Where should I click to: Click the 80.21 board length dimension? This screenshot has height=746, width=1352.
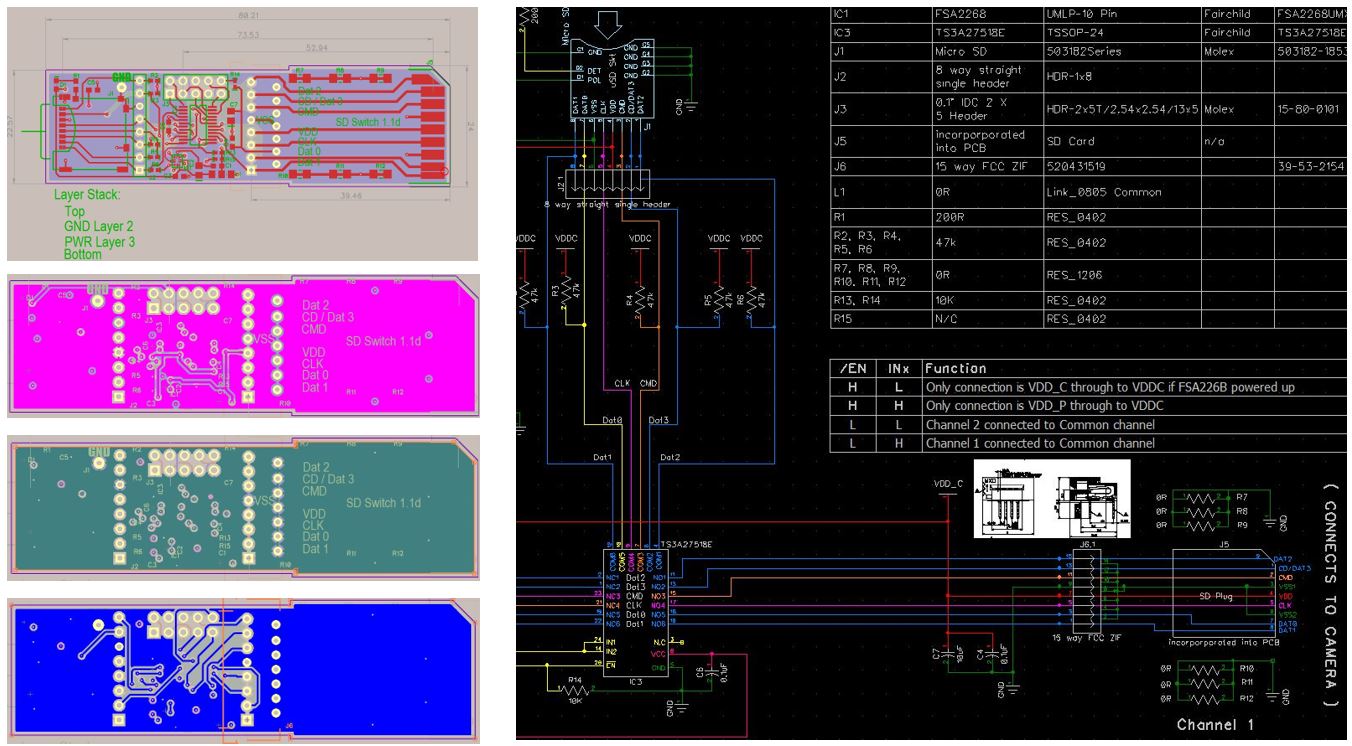pyautogui.click(x=247, y=15)
